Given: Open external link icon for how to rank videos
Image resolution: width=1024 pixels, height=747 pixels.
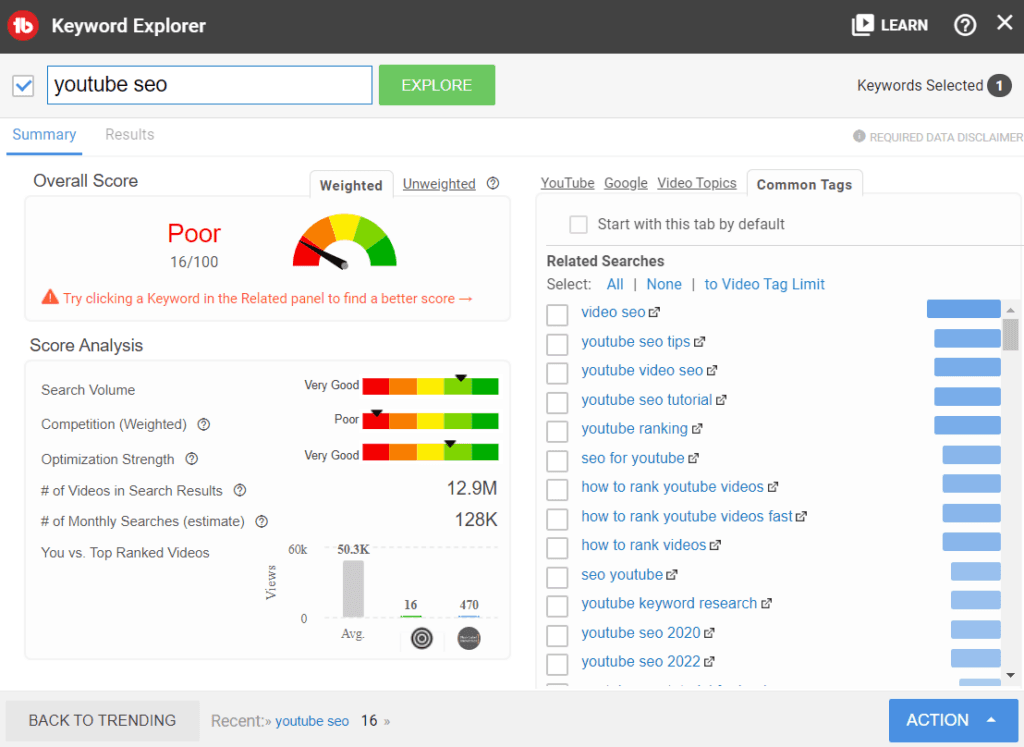Looking at the screenshot, I should point(715,545).
